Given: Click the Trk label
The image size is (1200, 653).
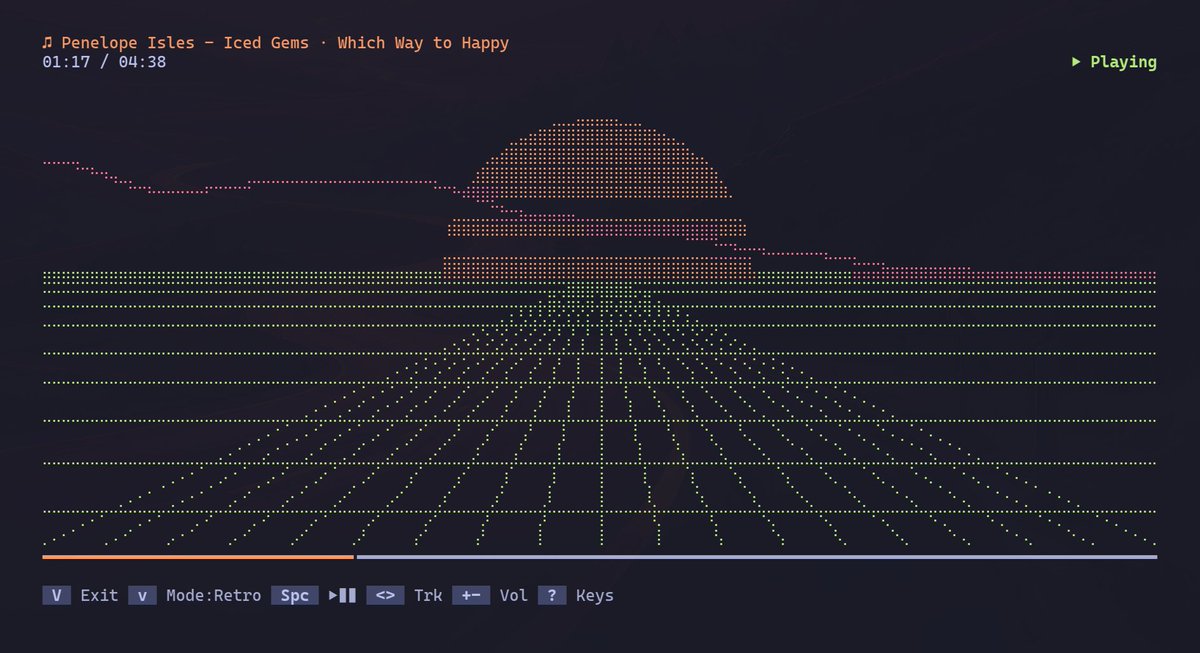Looking at the screenshot, I should 428,596.
